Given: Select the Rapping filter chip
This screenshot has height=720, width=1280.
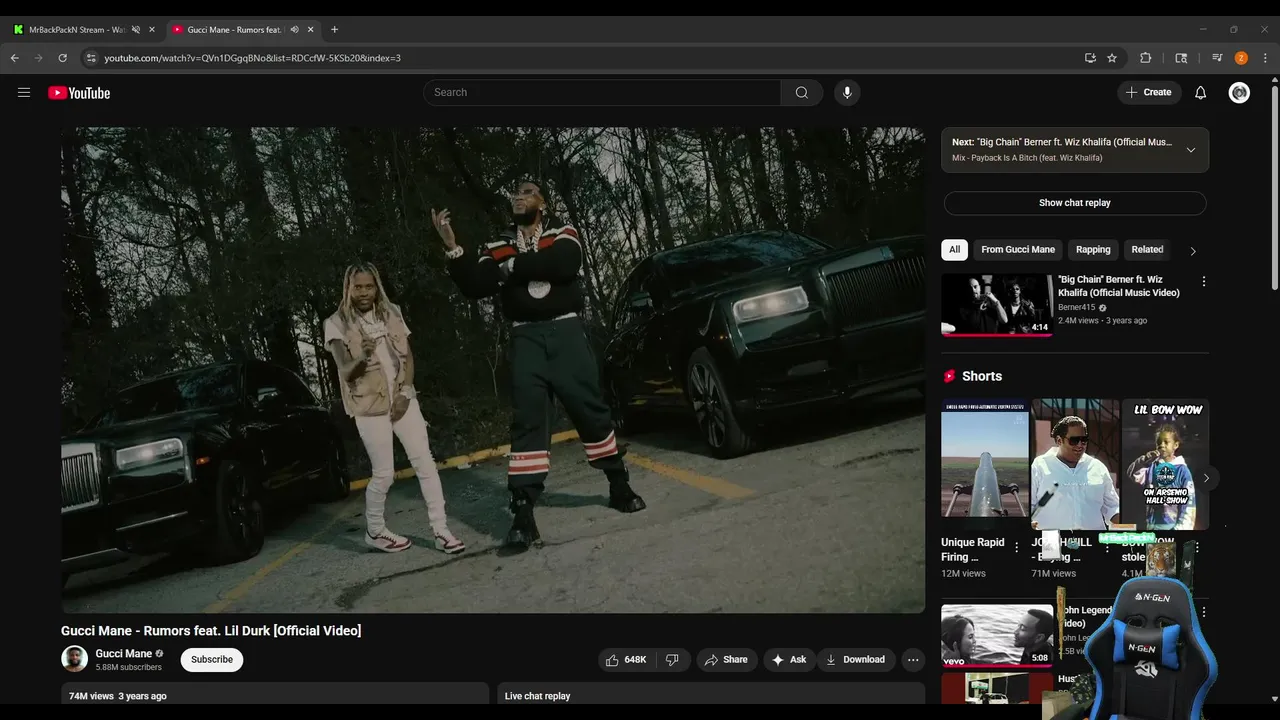Looking at the screenshot, I should pyautogui.click(x=1093, y=250).
